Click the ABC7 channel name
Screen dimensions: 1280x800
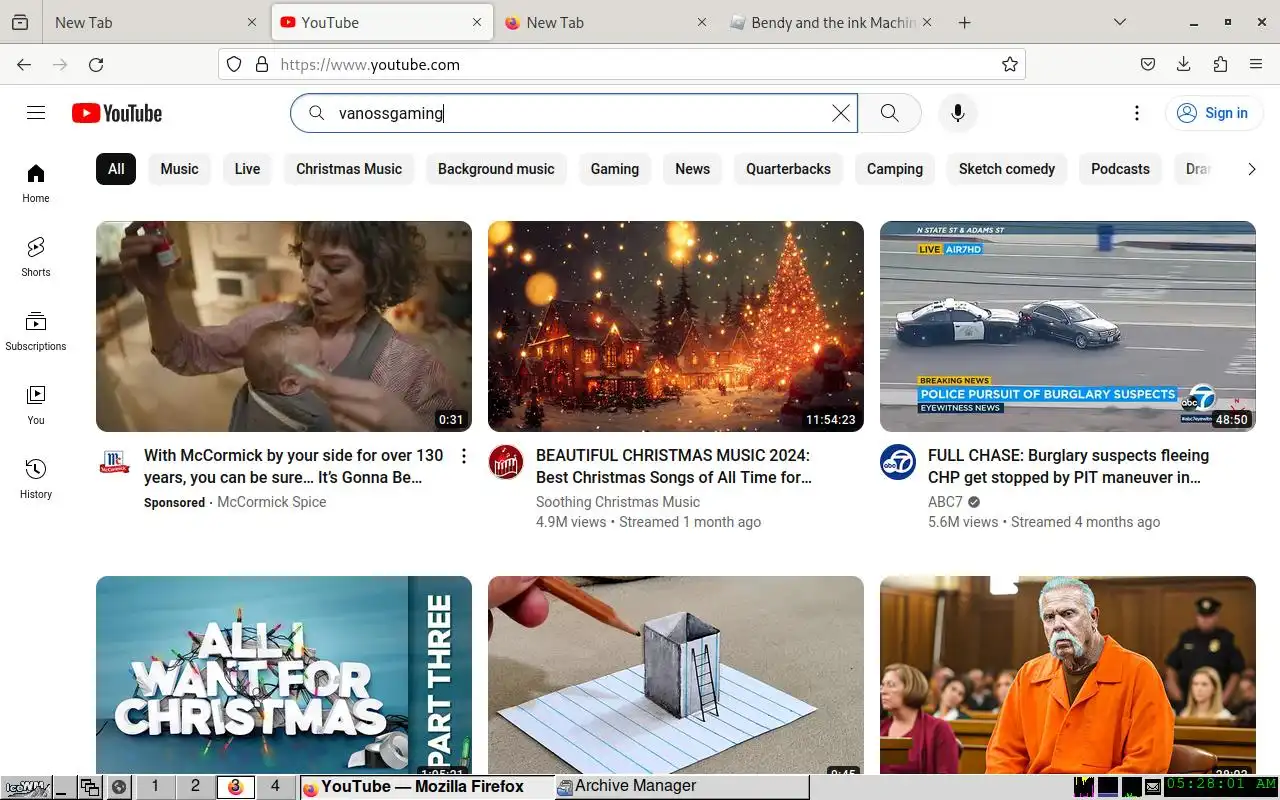[x=945, y=502]
